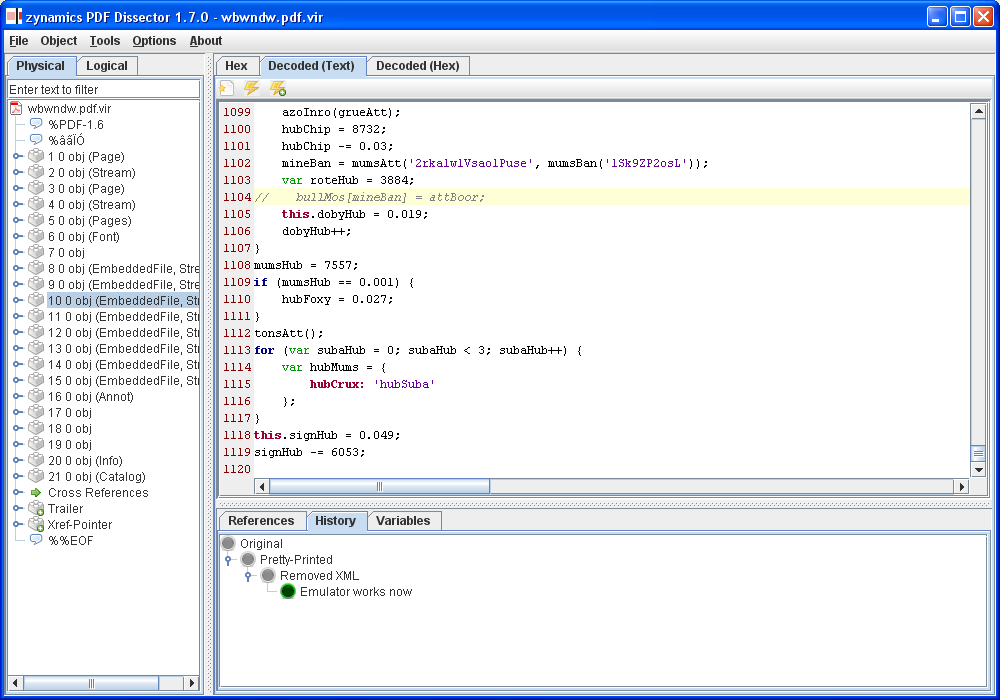Image resolution: width=1000 pixels, height=700 pixels.
Task: Click the code view horizontal scrollbar thumb
Action: point(379,487)
